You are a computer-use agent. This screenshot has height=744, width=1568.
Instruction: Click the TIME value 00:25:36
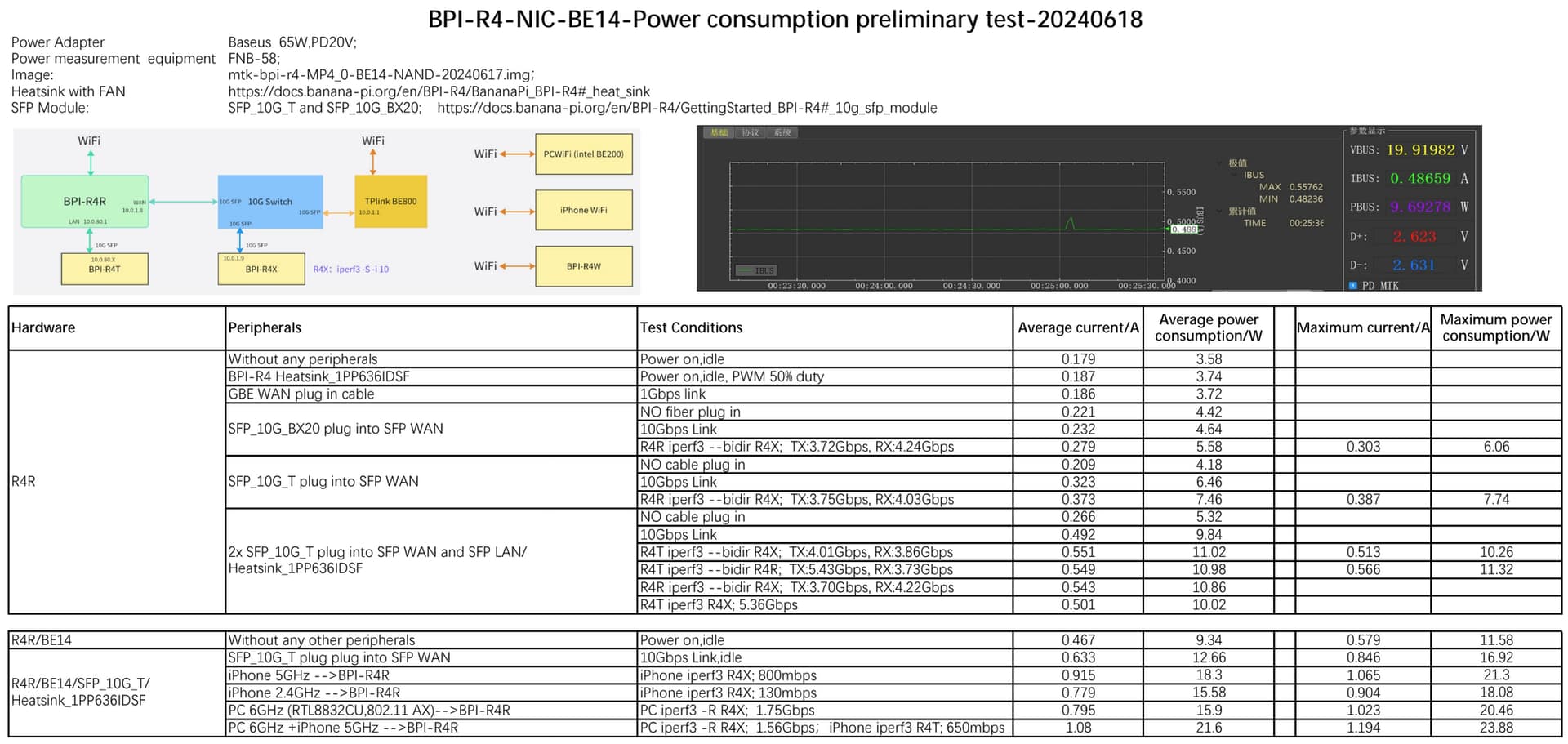(1307, 223)
